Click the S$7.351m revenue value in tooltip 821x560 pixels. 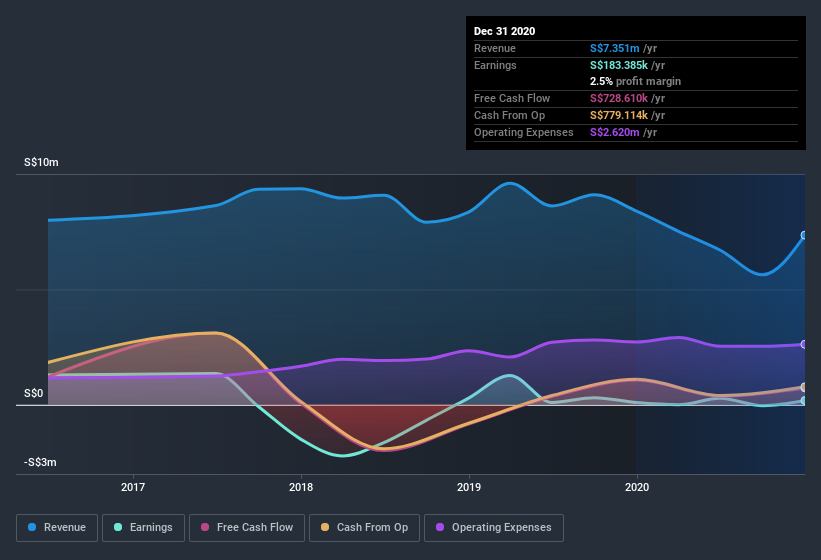point(617,48)
